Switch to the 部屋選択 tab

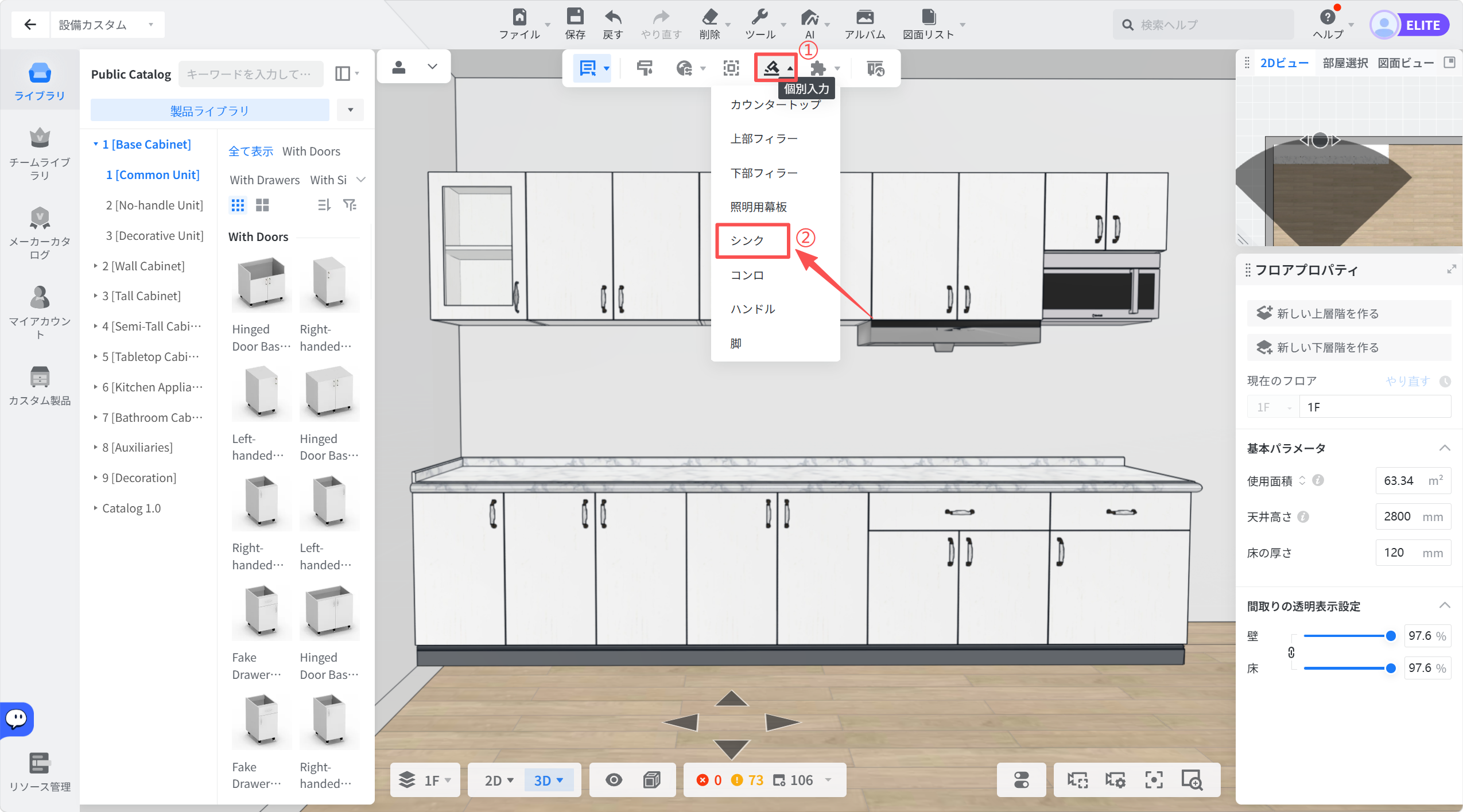(1345, 63)
